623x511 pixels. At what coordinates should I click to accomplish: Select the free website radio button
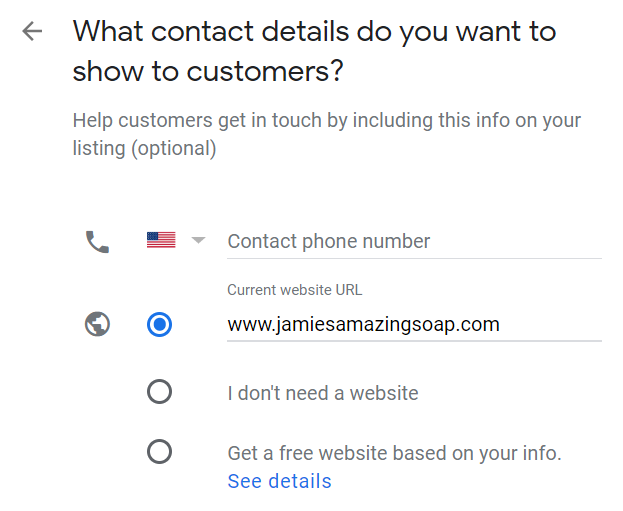[159, 452]
